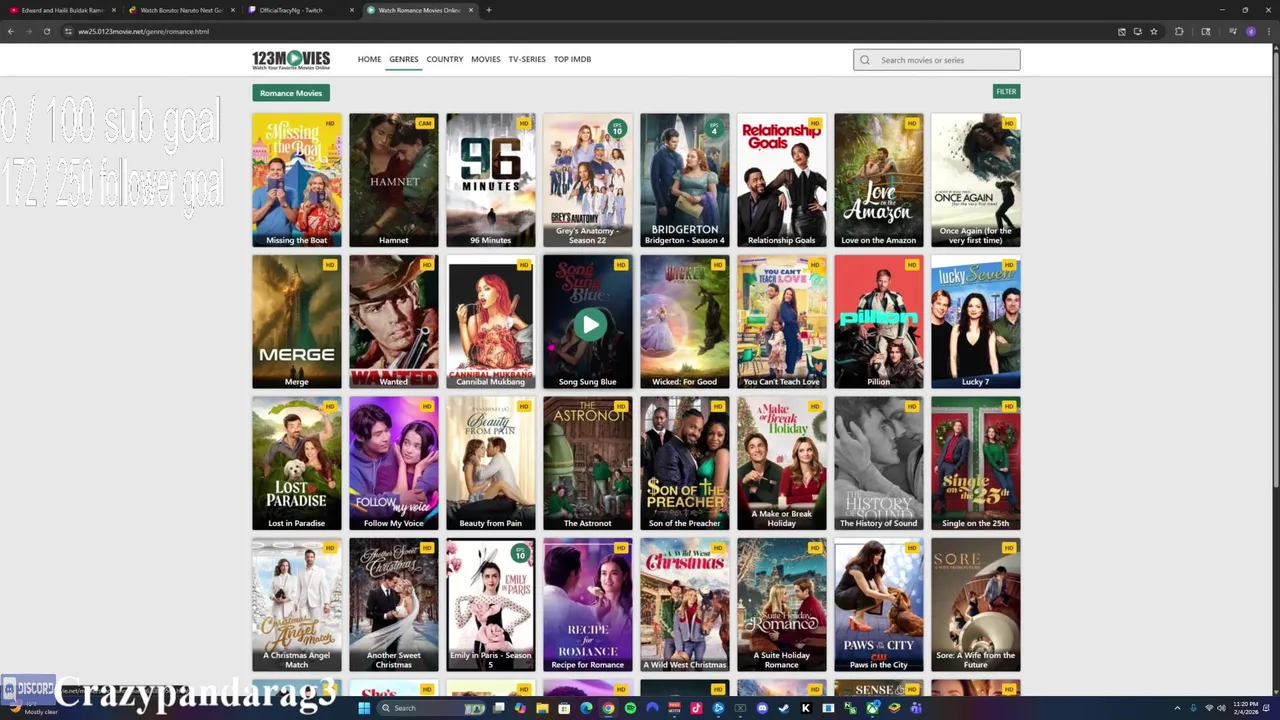Click the Lucky 7 title link
The image size is (1280, 720).
(976, 381)
